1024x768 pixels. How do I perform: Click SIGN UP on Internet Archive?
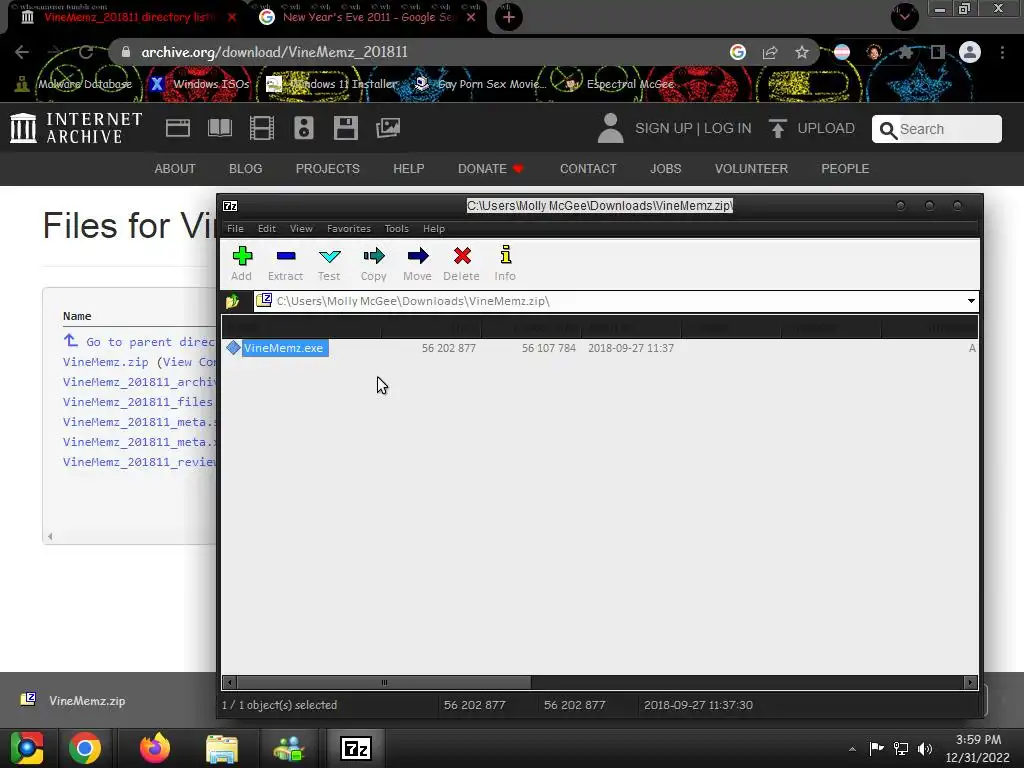(664, 129)
